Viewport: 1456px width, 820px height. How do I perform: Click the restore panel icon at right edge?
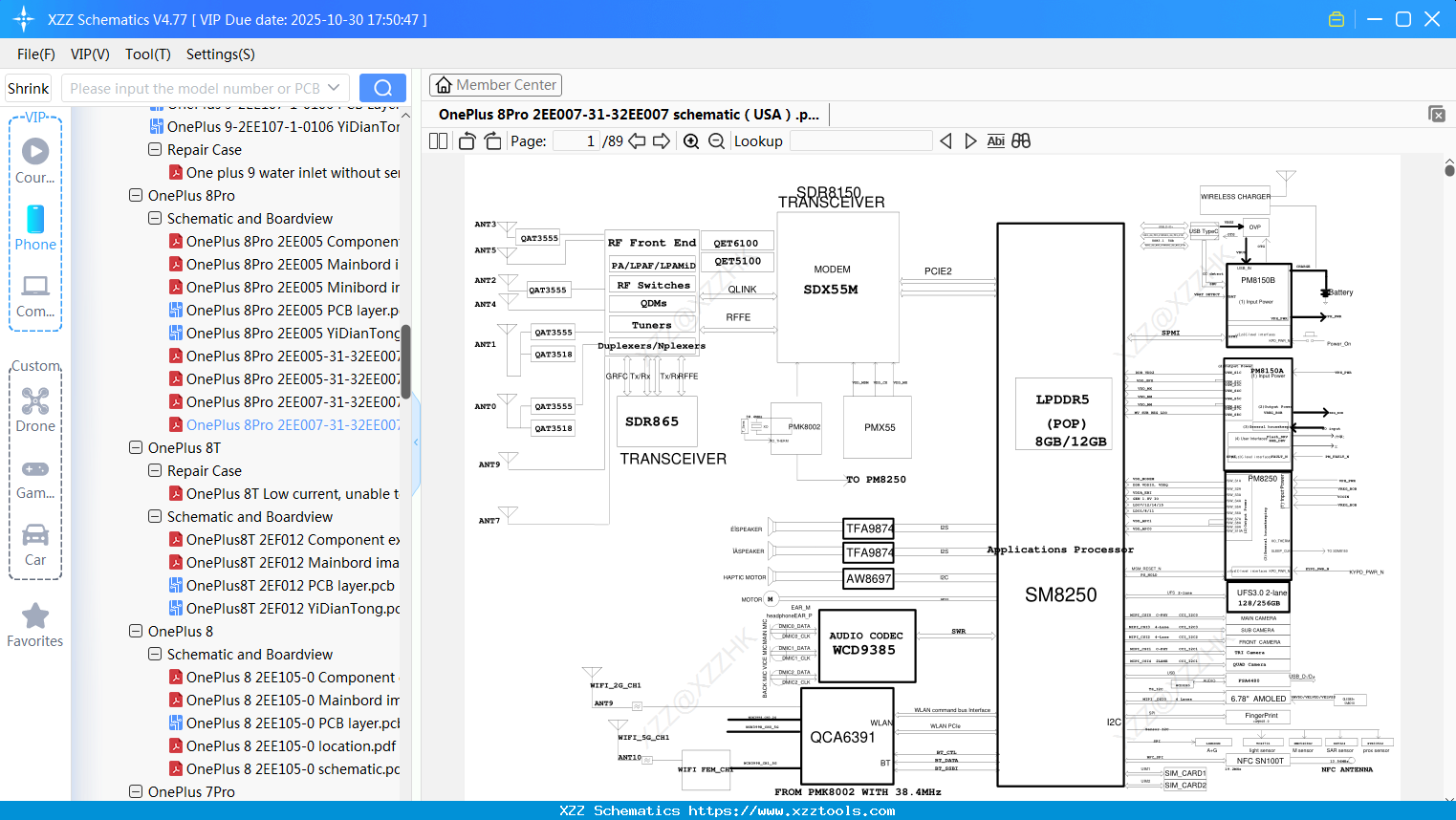tap(1437, 114)
